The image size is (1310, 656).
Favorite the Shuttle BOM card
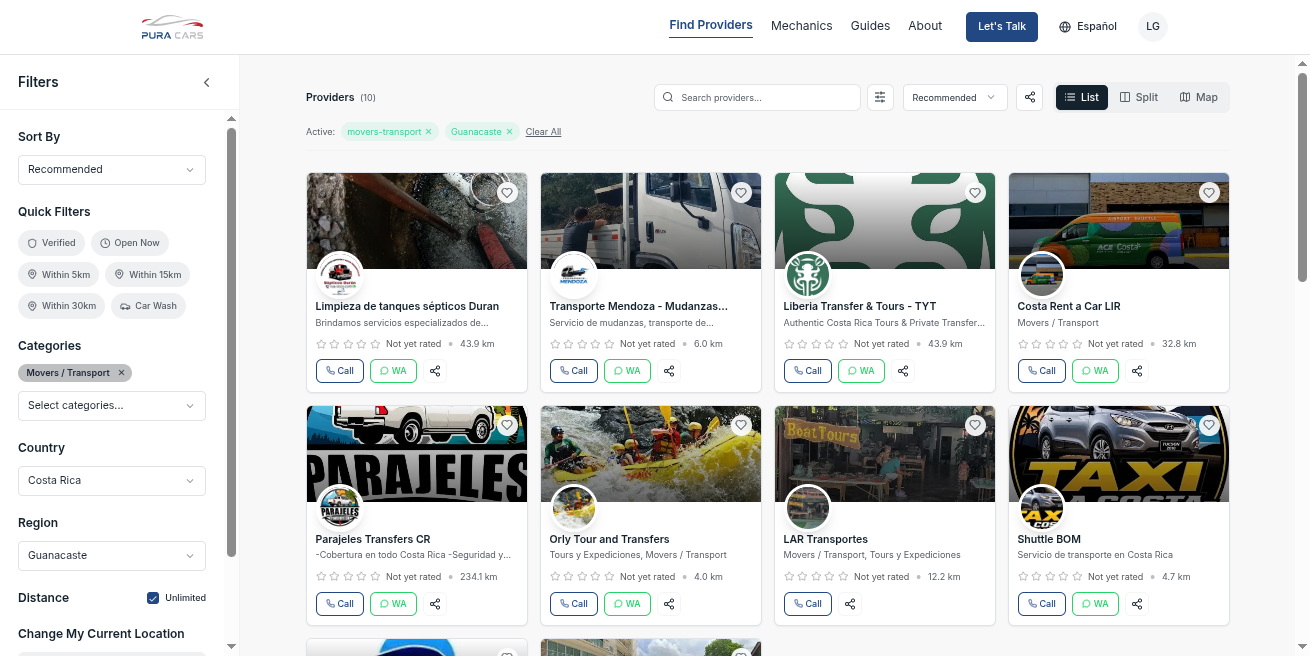tap(1209, 425)
